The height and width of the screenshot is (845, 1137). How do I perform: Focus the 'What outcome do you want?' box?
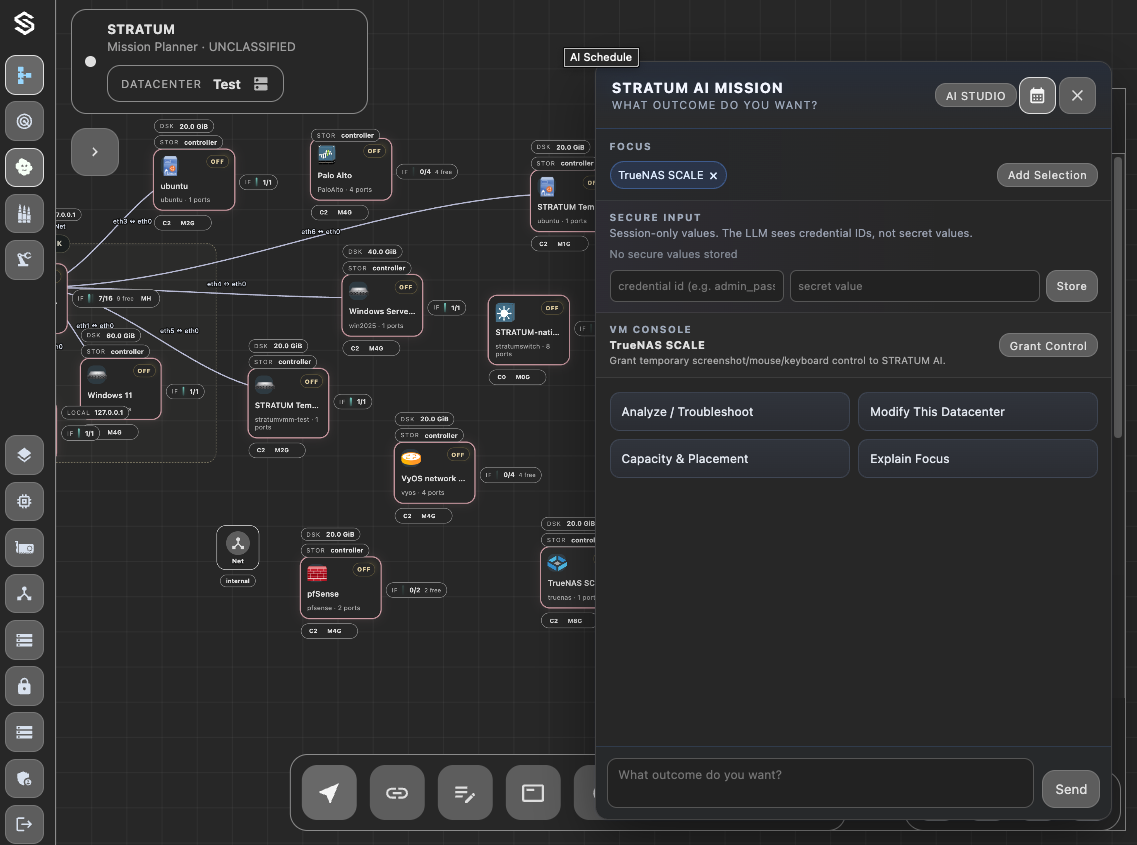[x=820, y=783]
